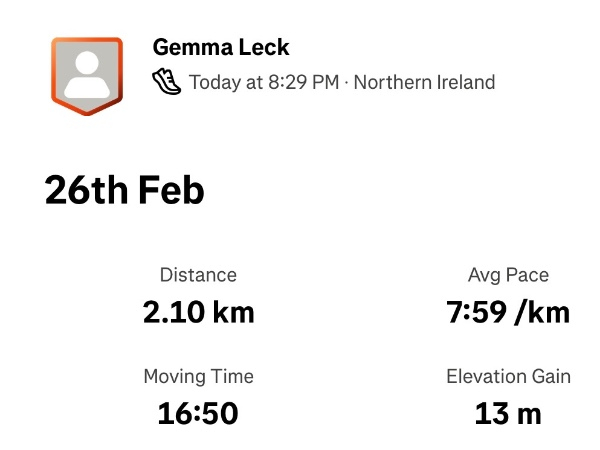This screenshot has height=450, width=600.
Task: Click the Avg Pace stat label
Action: click(x=508, y=275)
